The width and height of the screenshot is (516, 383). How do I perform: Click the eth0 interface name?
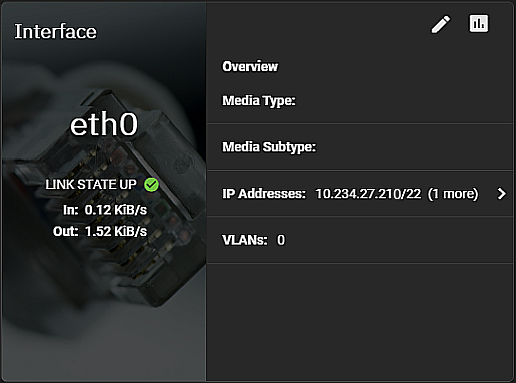coord(104,124)
